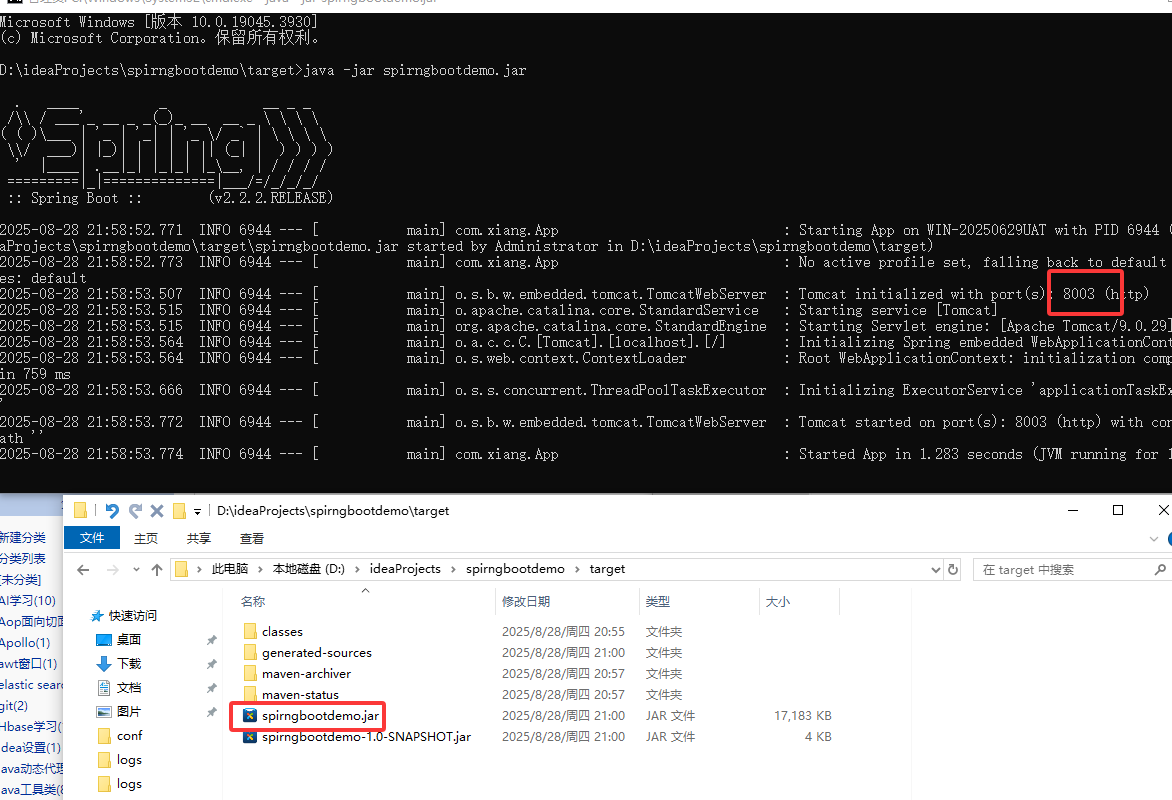
Task: Click the new folder icon in quick access toolbar
Action: [179, 511]
